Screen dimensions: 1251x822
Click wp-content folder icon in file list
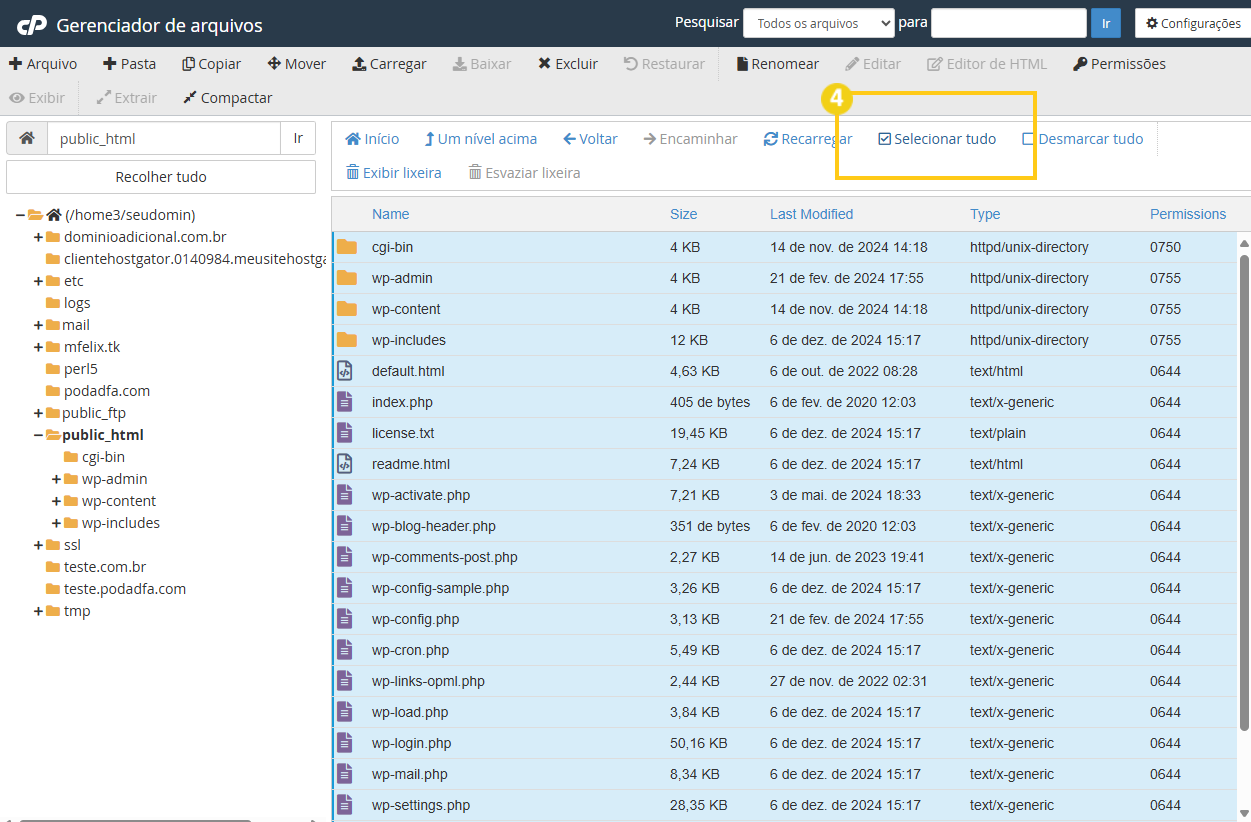point(346,309)
